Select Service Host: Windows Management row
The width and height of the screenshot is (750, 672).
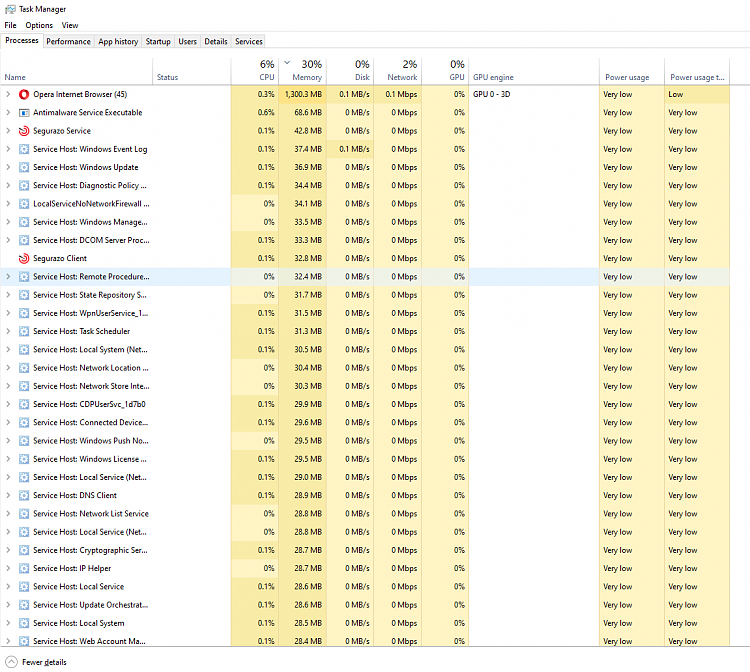coord(365,222)
